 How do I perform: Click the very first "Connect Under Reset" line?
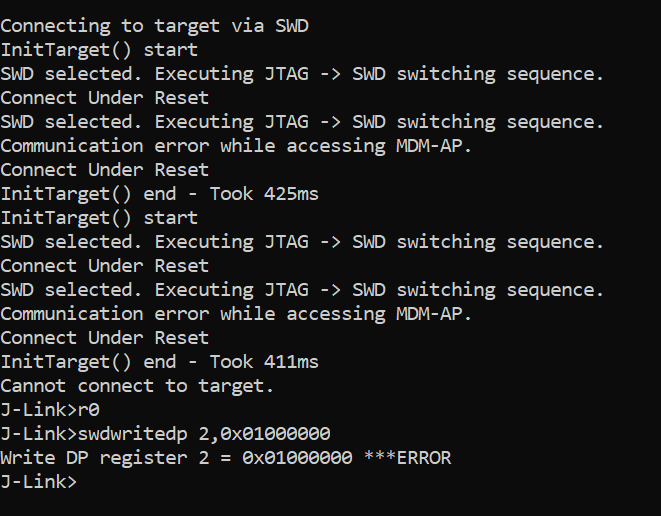pos(104,98)
